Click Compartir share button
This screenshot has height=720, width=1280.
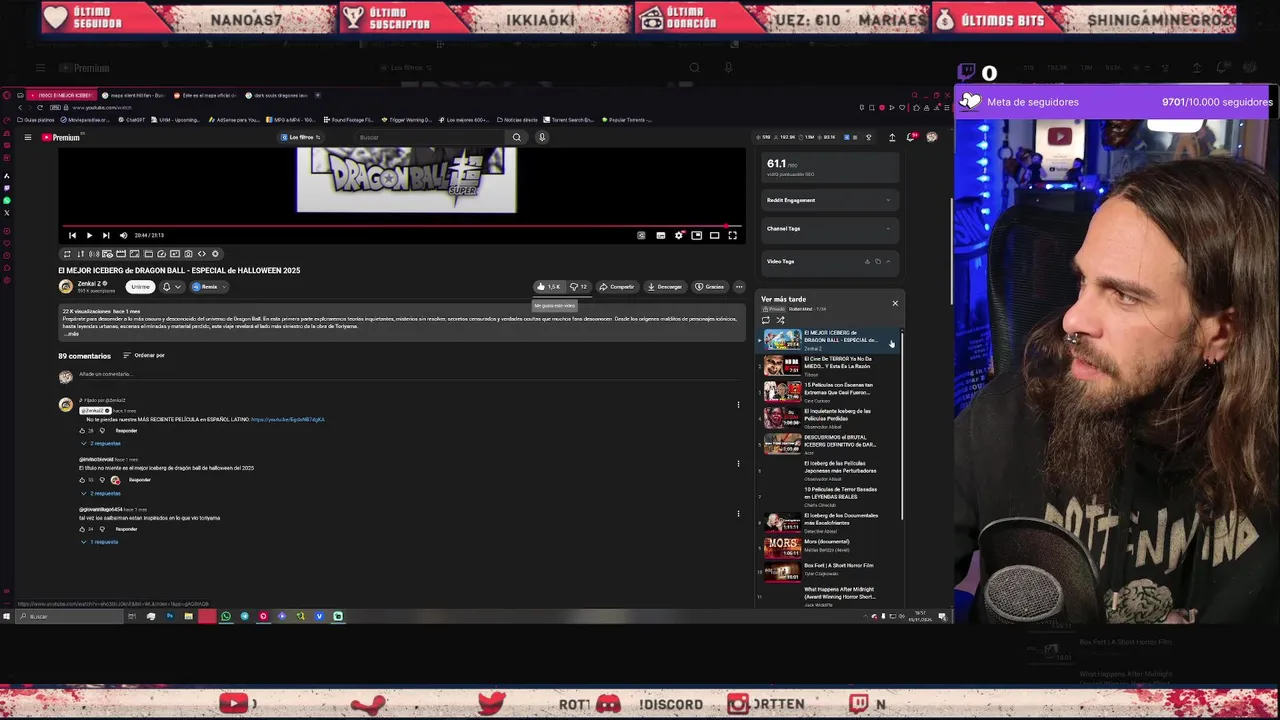pyautogui.click(x=617, y=287)
